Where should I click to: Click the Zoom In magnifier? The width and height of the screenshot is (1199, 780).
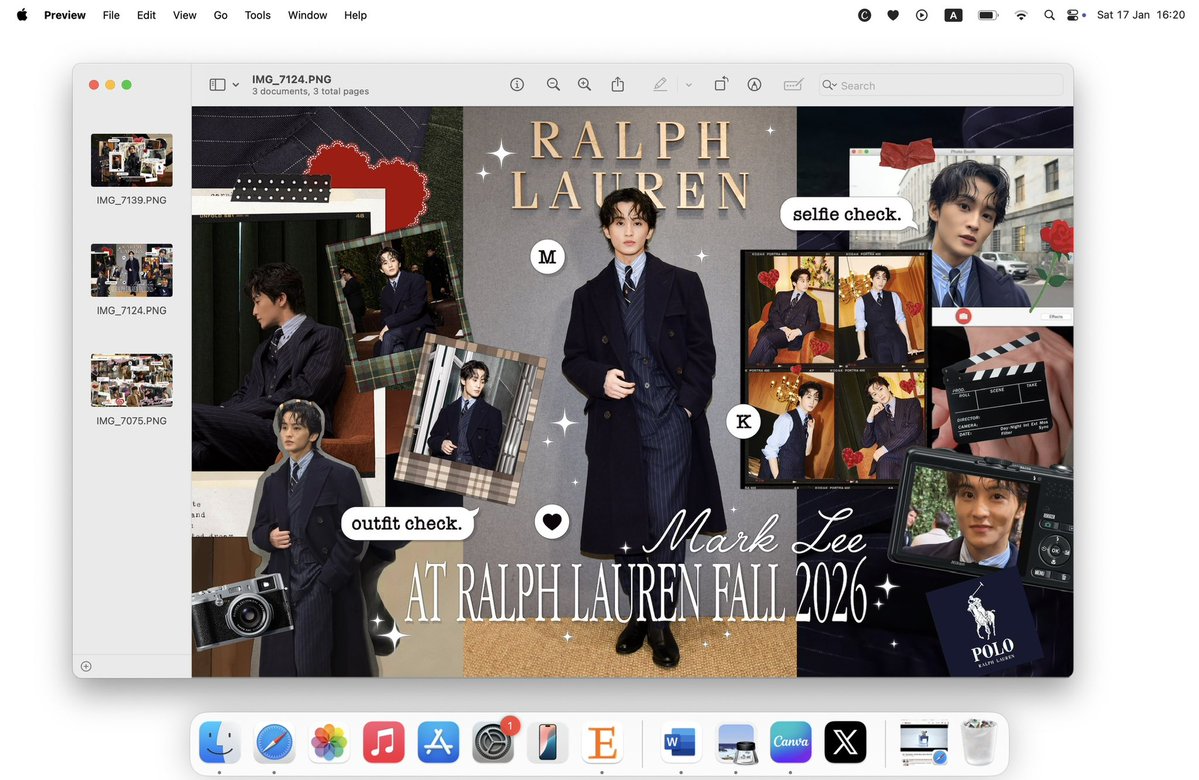click(x=584, y=85)
